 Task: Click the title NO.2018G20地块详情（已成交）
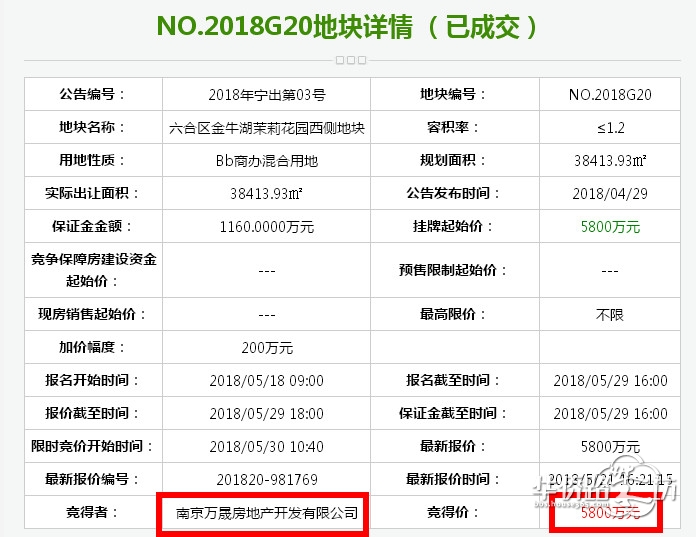[x=347, y=26]
